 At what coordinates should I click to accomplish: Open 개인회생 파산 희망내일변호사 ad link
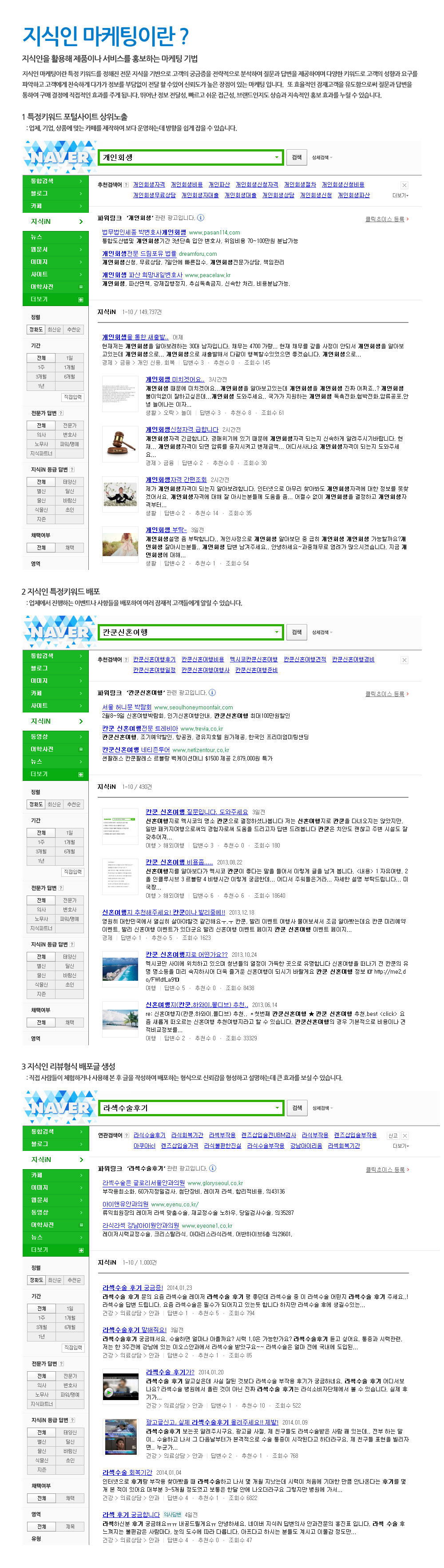point(142,275)
